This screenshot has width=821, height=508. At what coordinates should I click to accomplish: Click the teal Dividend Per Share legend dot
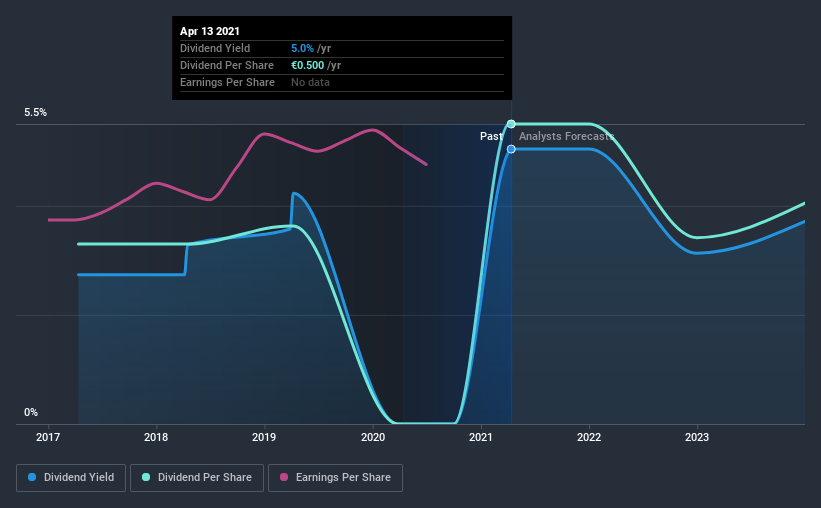(x=146, y=477)
